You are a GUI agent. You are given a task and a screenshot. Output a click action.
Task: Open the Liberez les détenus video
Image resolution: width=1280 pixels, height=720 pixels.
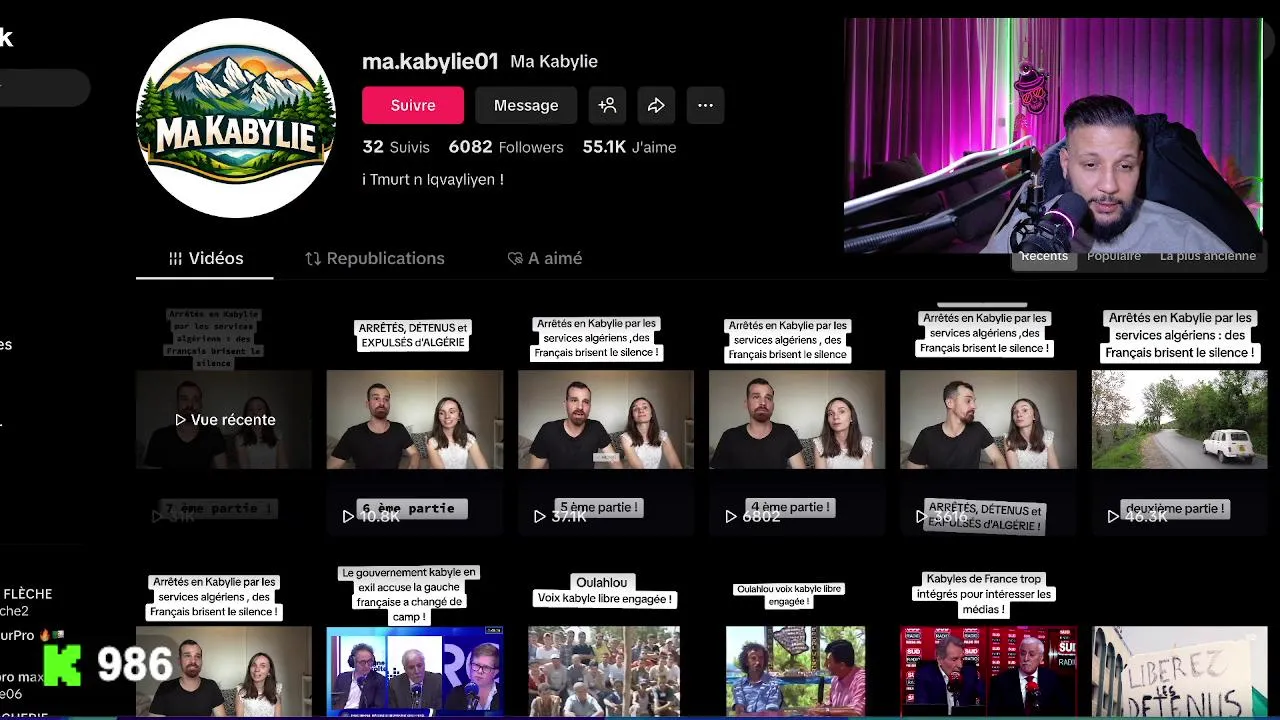click(1180, 672)
